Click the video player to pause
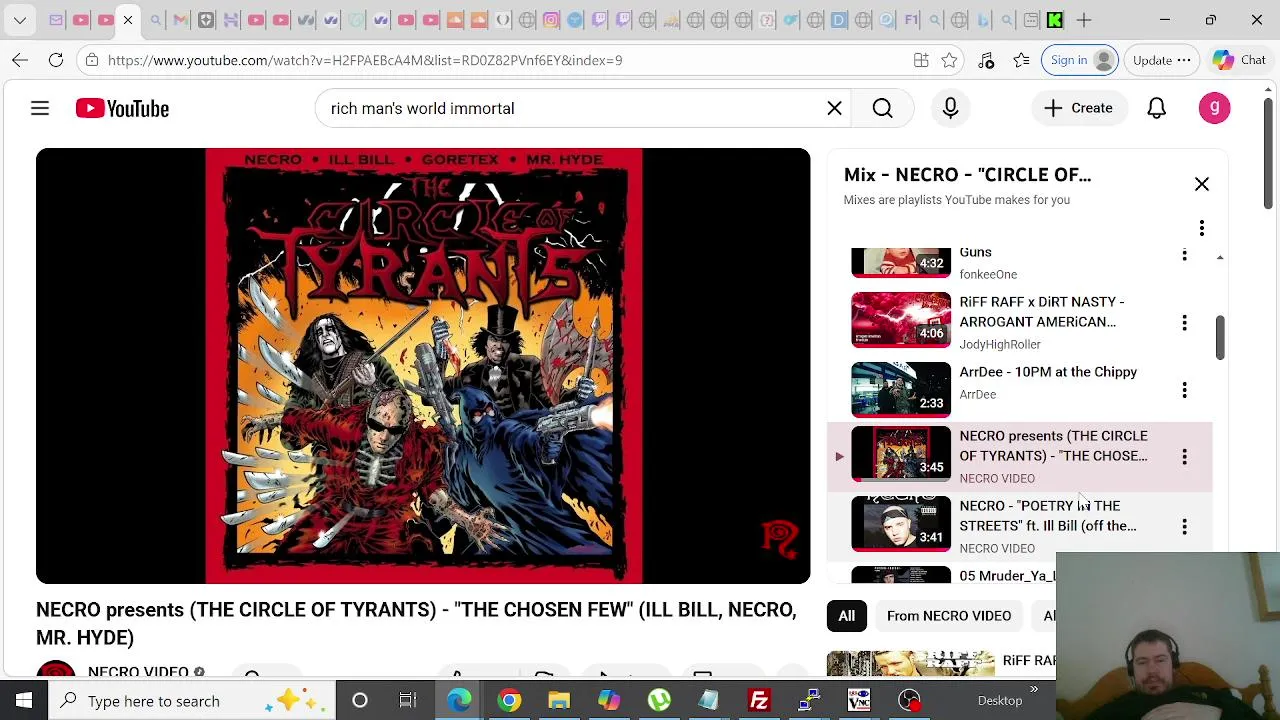1280x720 pixels. (x=423, y=366)
